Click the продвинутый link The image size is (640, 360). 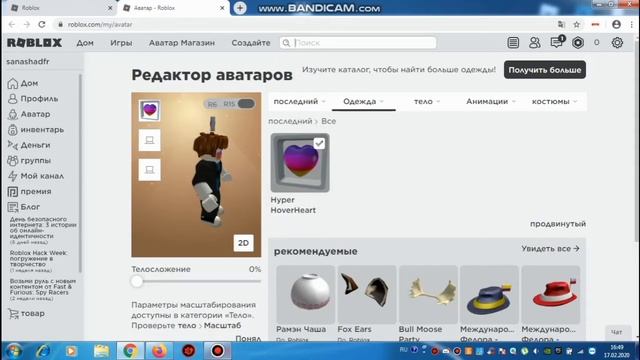click(x=558, y=224)
